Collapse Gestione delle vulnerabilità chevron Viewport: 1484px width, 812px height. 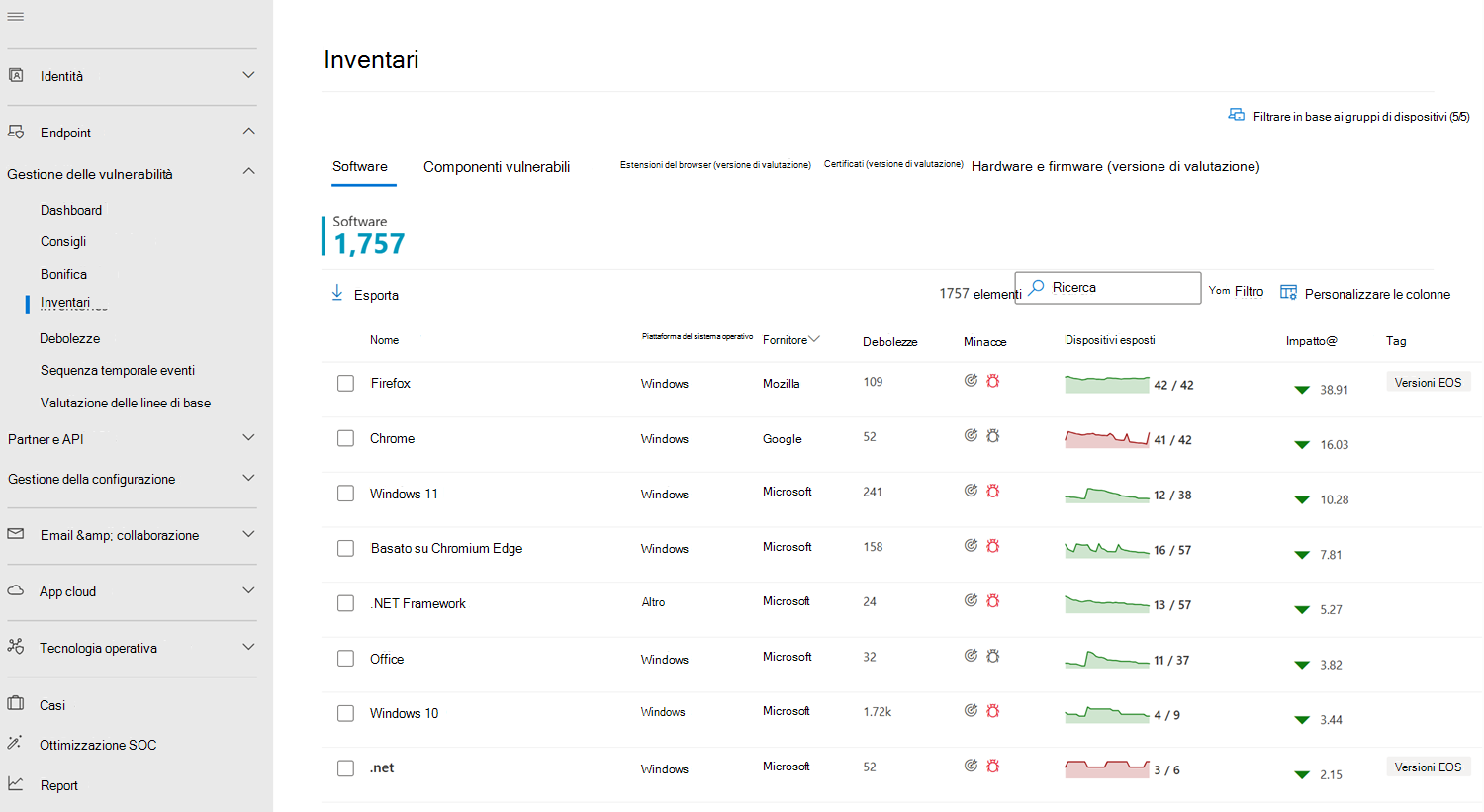pyautogui.click(x=248, y=171)
